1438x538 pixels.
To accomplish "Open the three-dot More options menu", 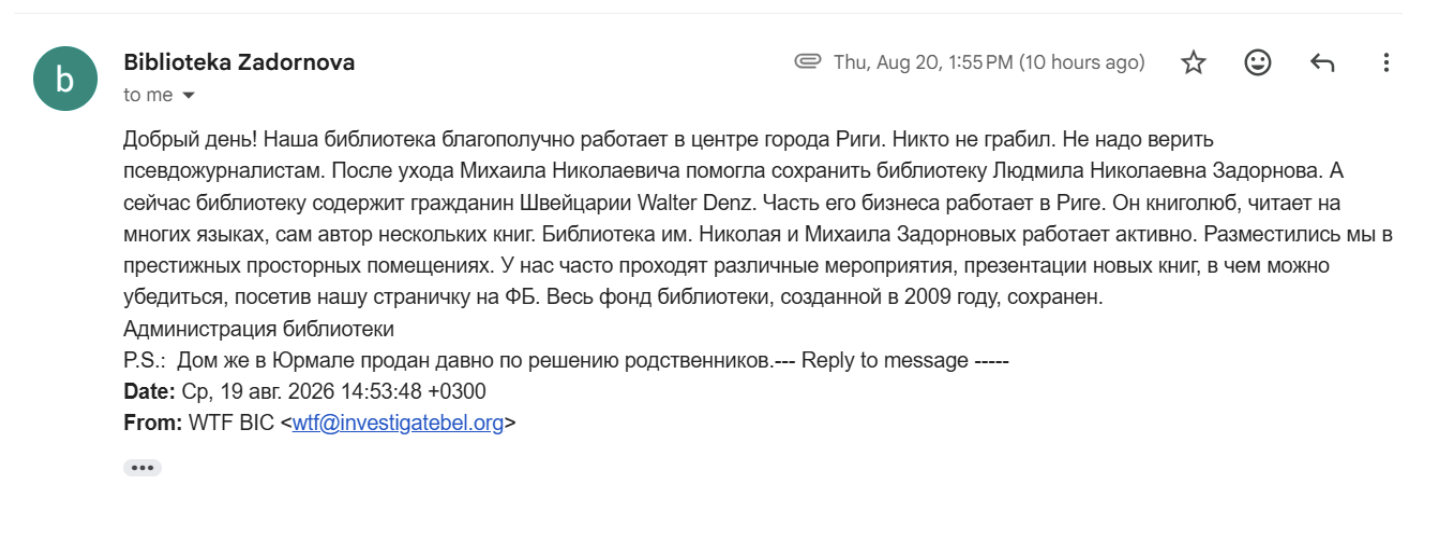I will [1386, 63].
